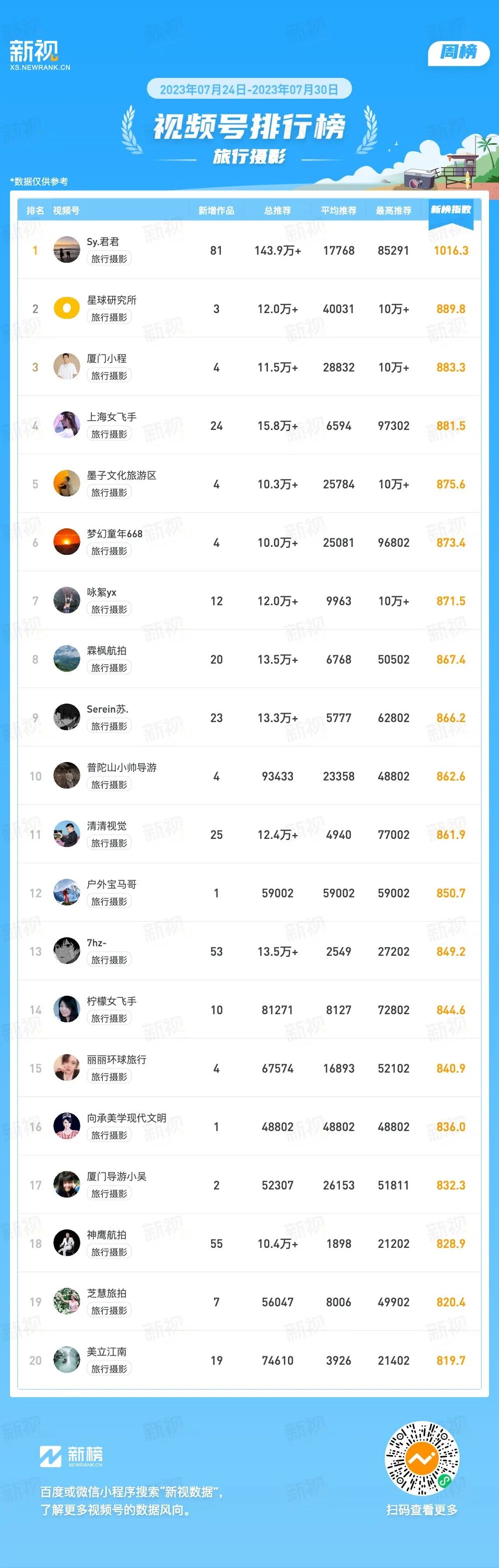Click 户外宝马哥 avatar image
This screenshot has width=499, height=1568.
(67, 893)
